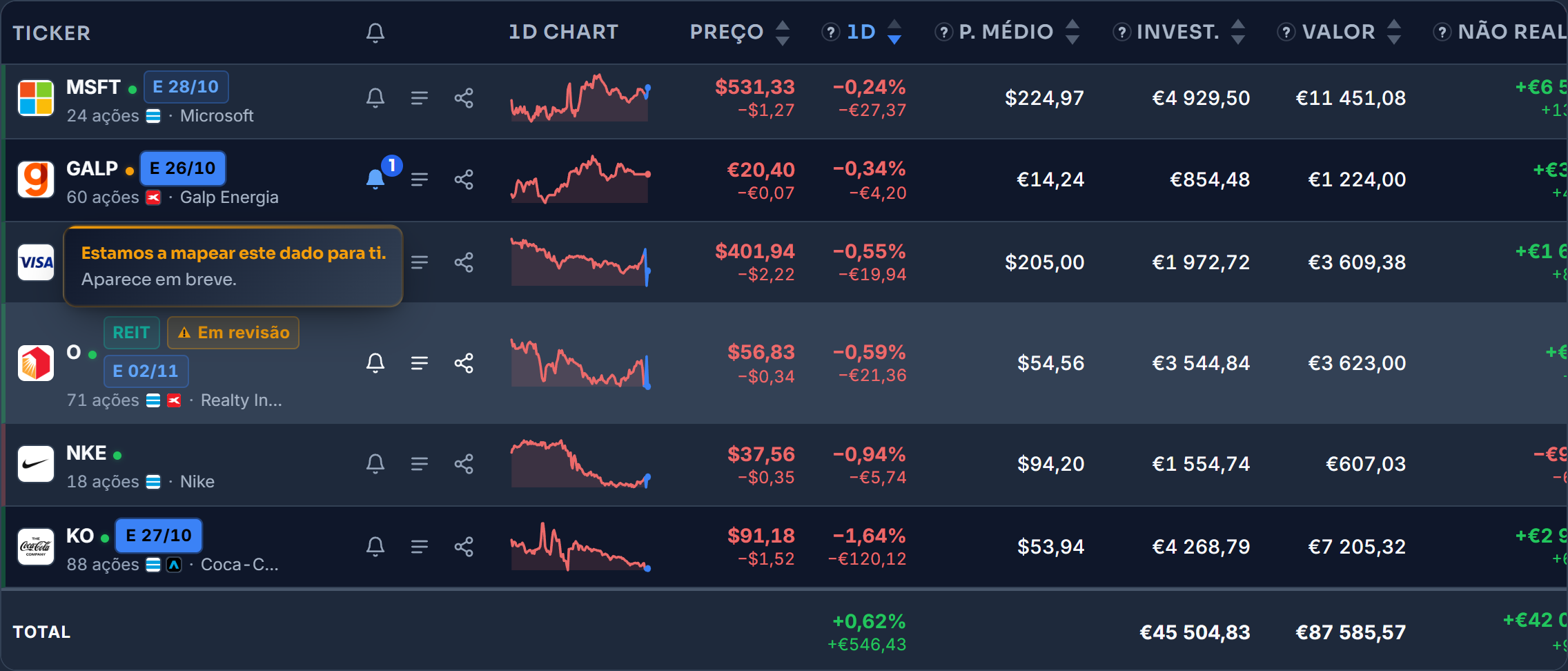Viewport: 1568px width, 671px height.
Task: Open the MSFT 1D chart thumbnail
Action: coord(580,98)
